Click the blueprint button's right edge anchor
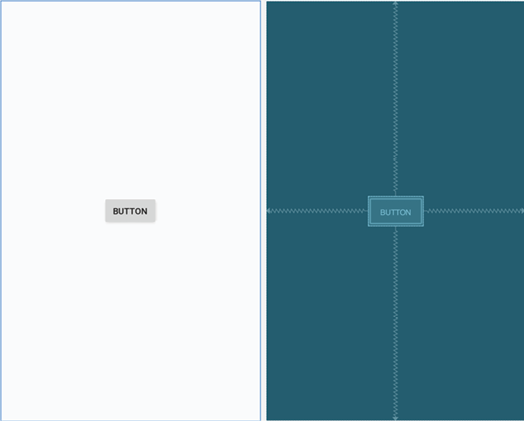This screenshot has height=421, width=524. 424,211
